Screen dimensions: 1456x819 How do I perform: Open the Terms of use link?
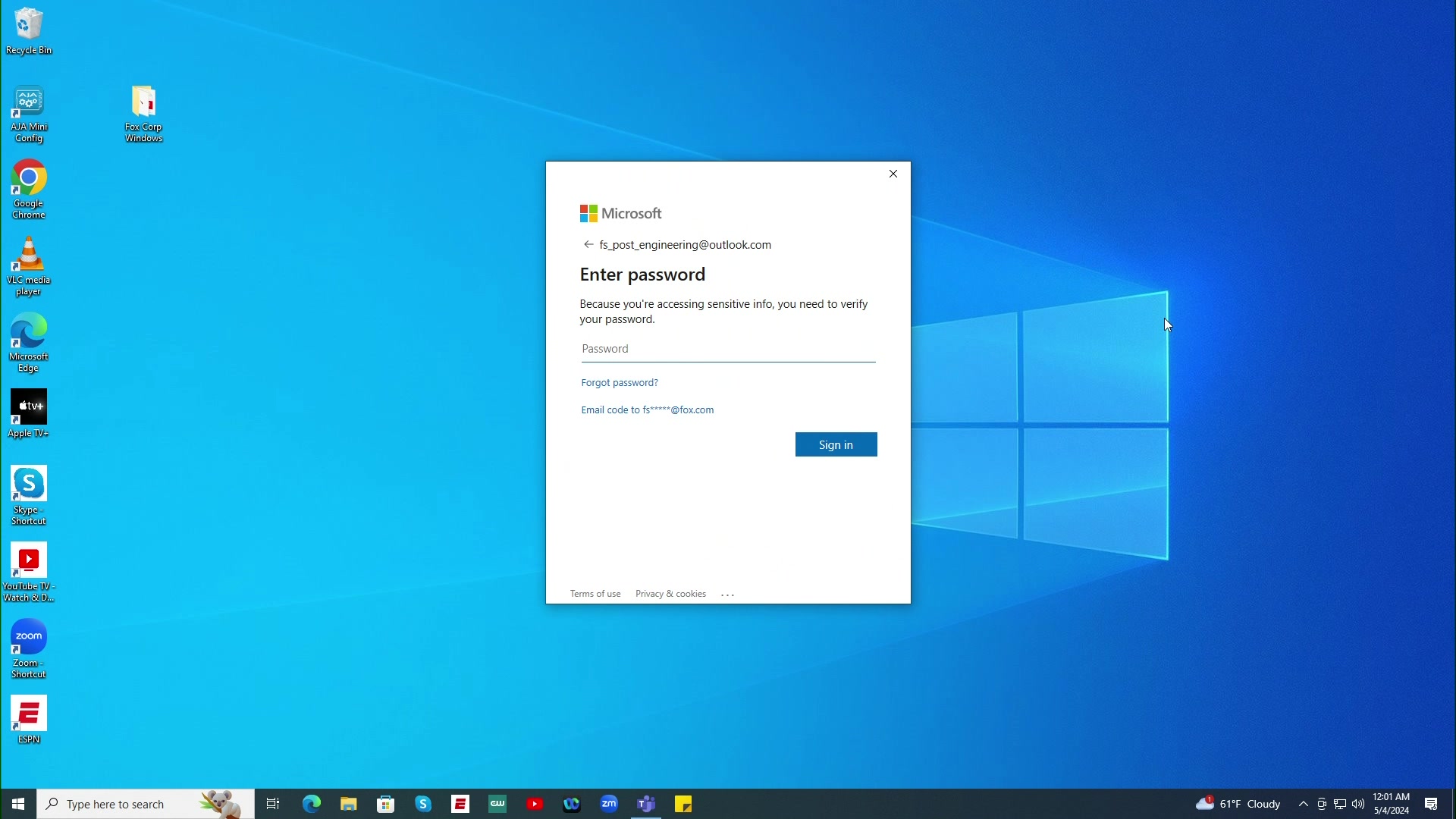(595, 594)
